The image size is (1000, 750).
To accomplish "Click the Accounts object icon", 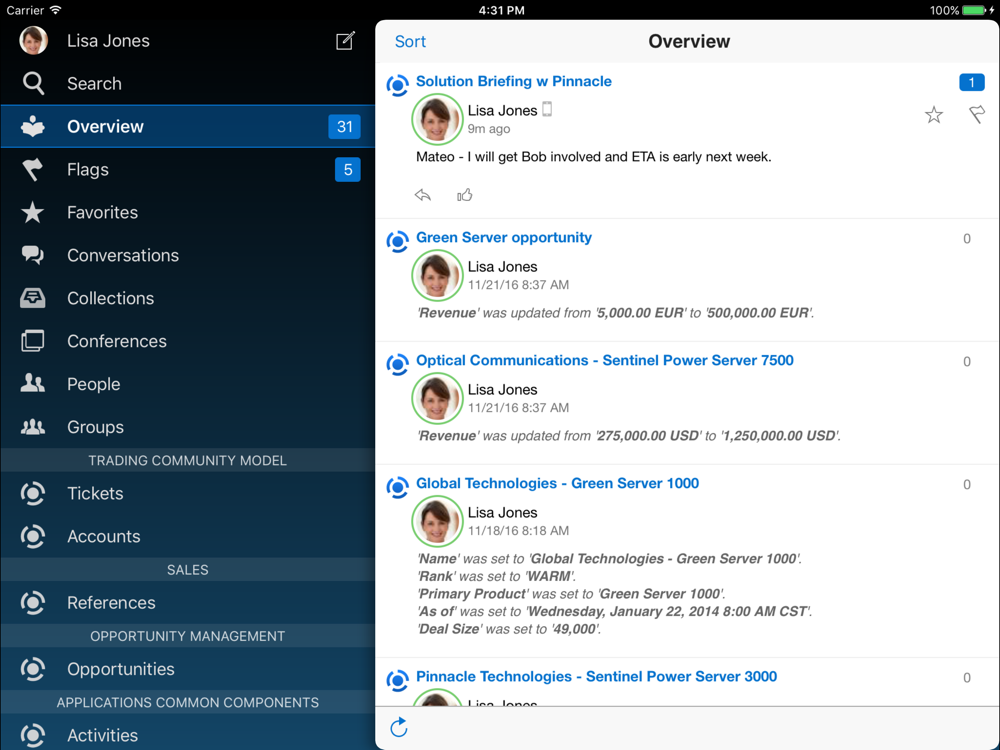I will click(x=33, y=536).
